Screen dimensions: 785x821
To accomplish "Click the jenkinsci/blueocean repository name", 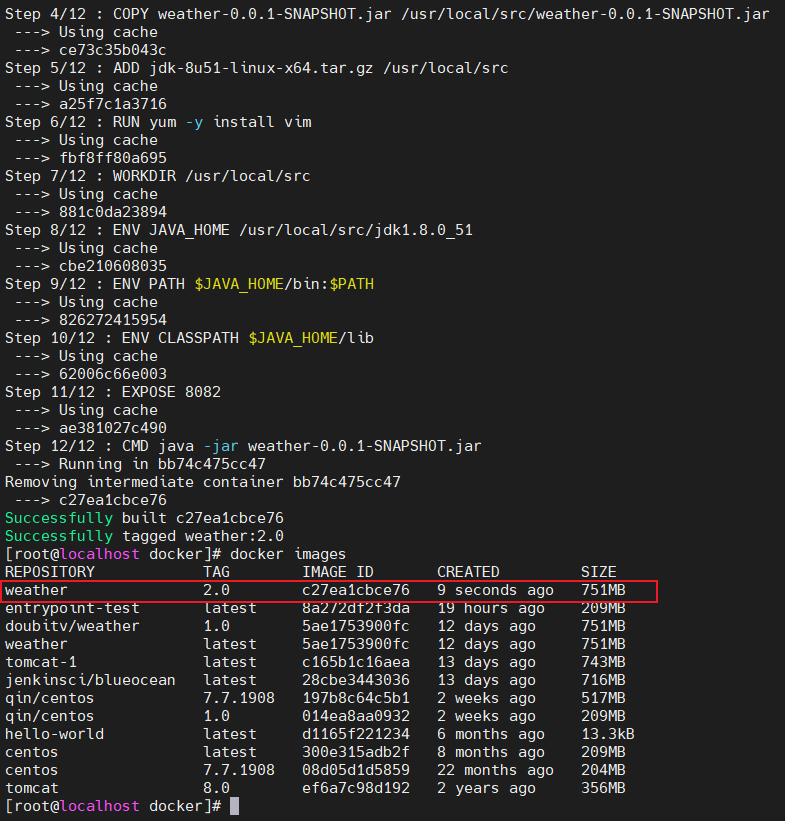I will coord(90,680).
